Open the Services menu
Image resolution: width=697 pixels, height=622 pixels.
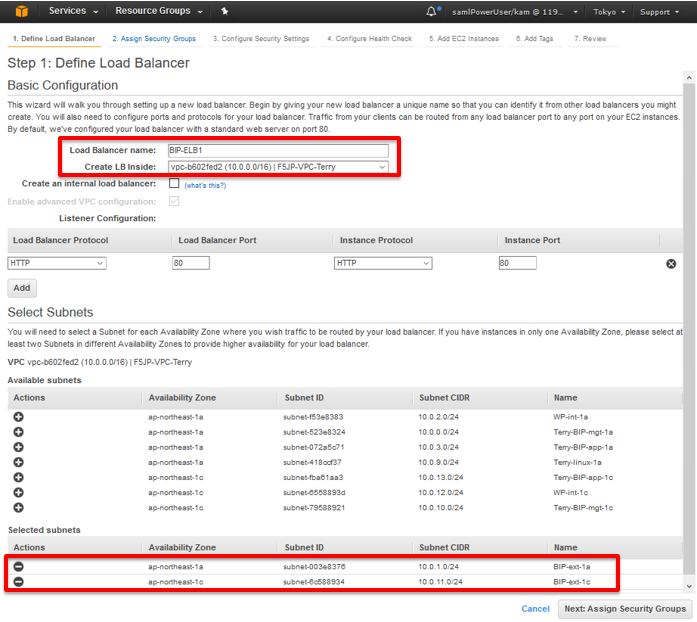coord(73,11)
